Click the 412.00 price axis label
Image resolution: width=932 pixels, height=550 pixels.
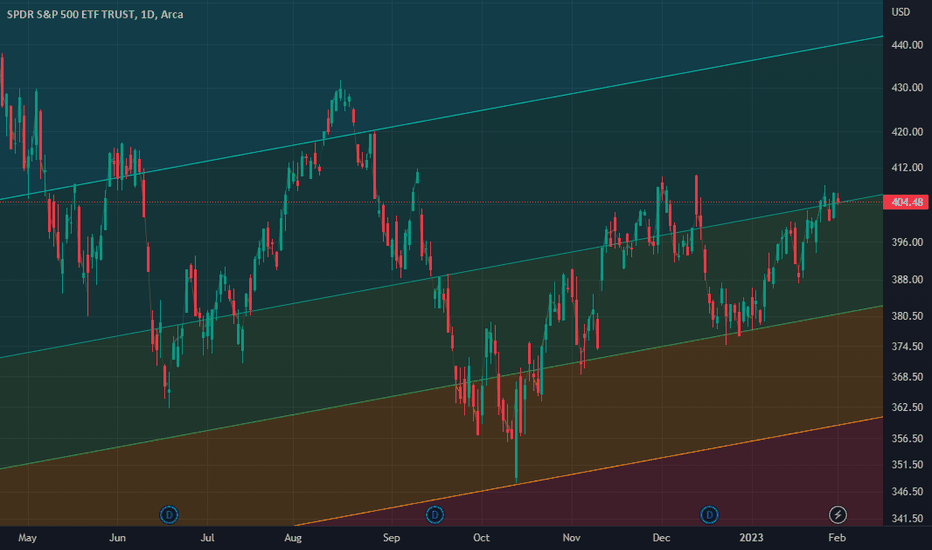pyautogui.click(x=907, y=168)
